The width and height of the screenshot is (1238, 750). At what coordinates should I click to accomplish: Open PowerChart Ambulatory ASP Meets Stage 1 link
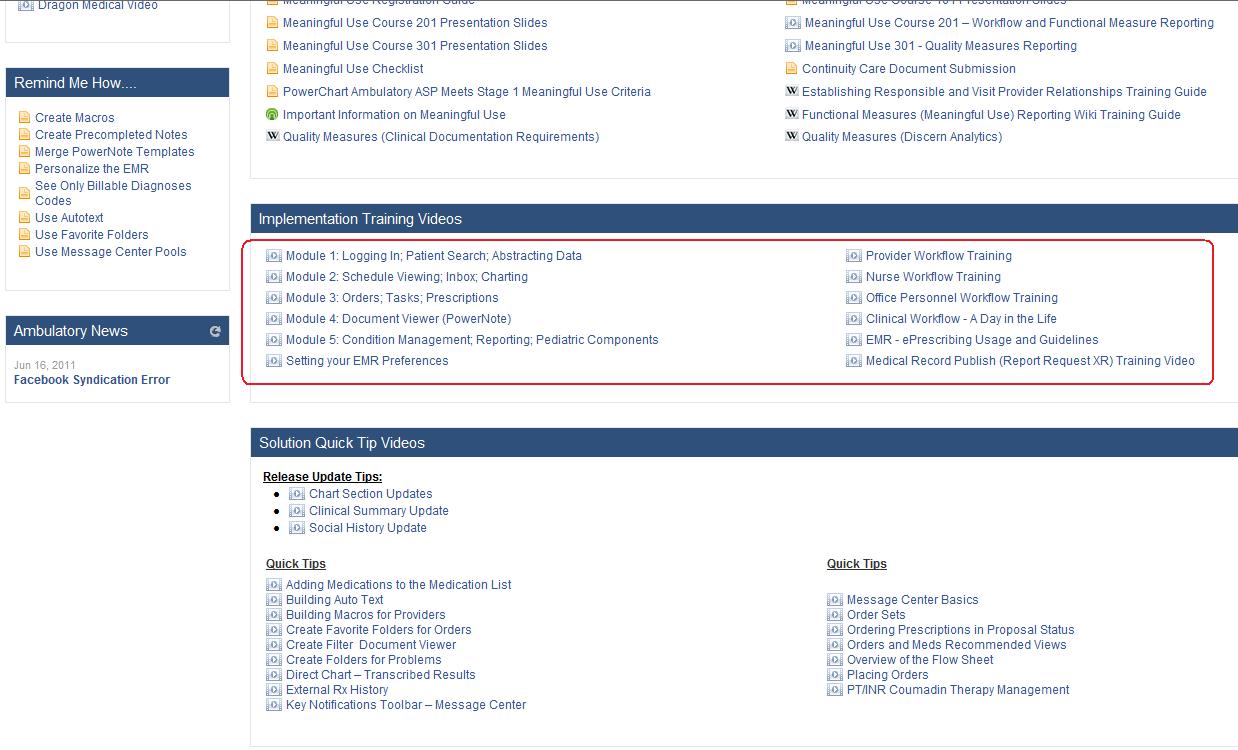(467, 92)
